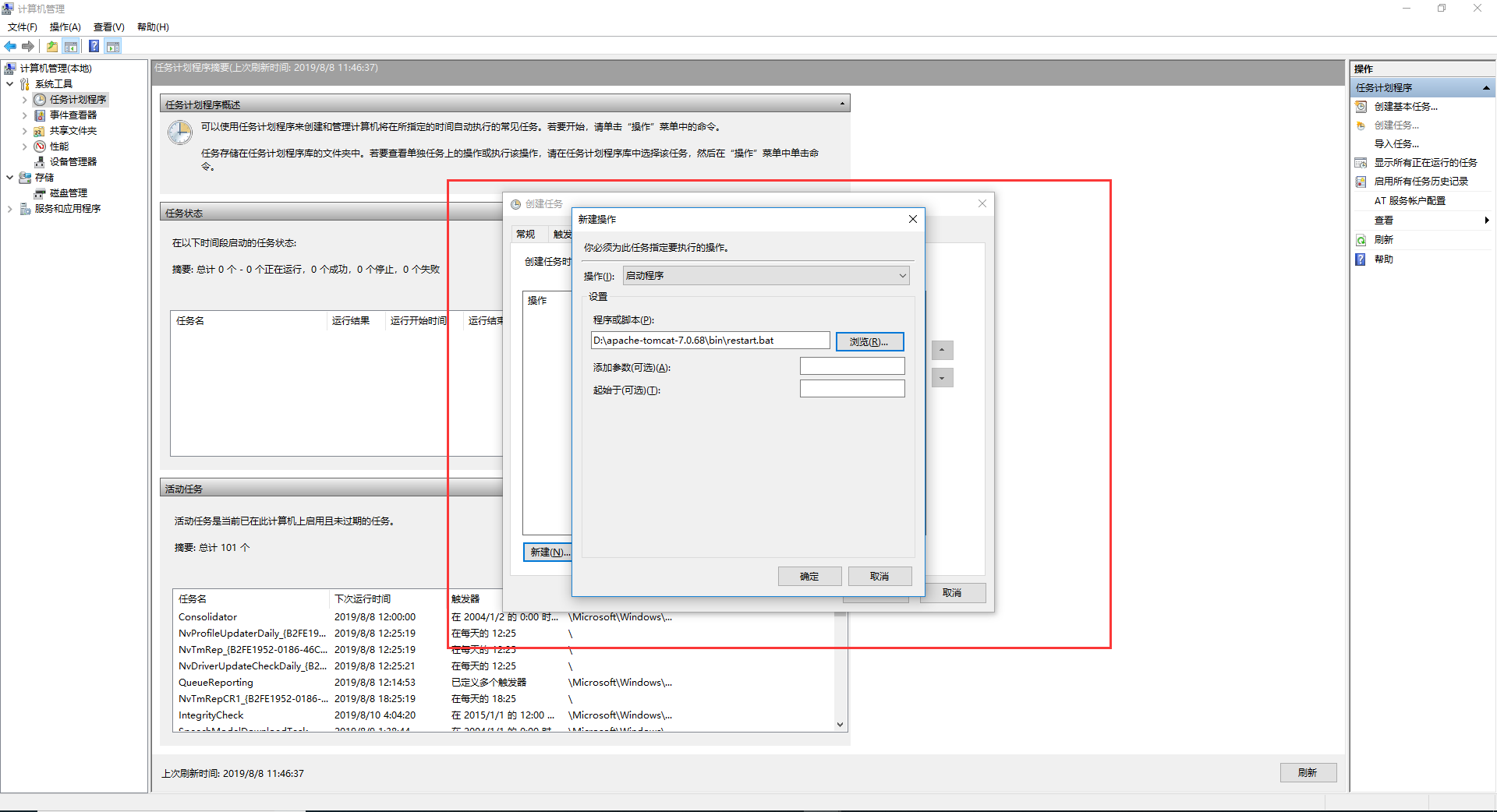The width and height of the screenshot is (1497, 812).
Task: Open the 操作 action type dropdown
Action: click(766, 276)
